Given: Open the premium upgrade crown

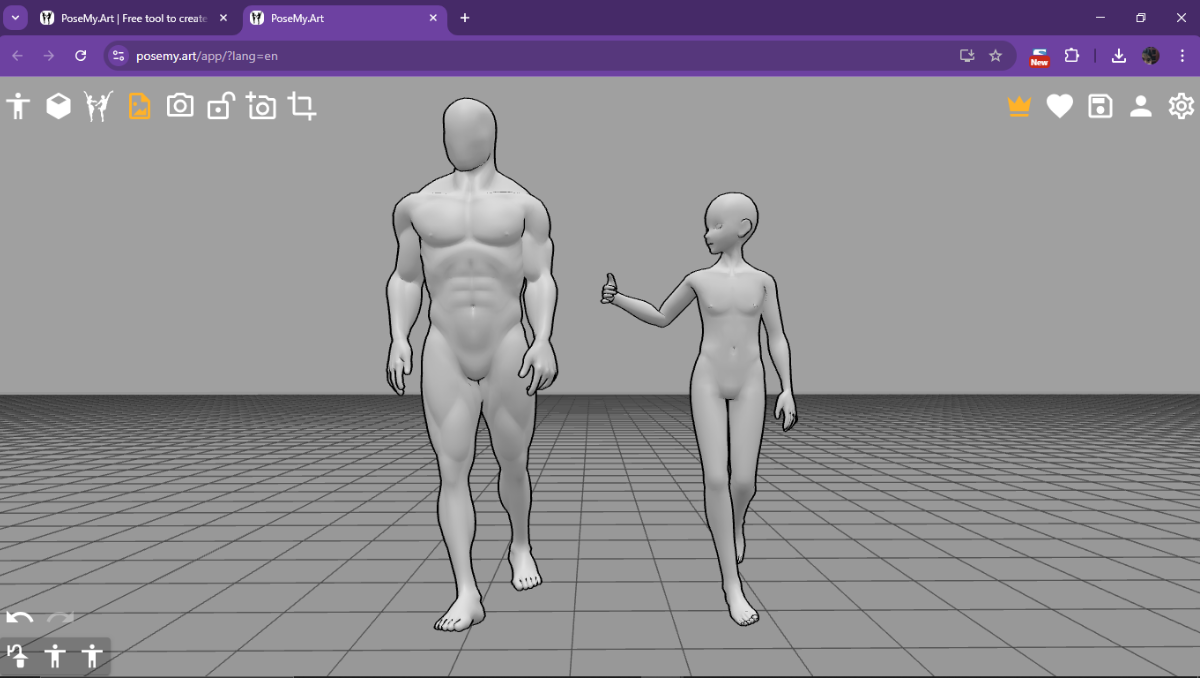Looking at the screenshot, I should [x=1019, y=105].
